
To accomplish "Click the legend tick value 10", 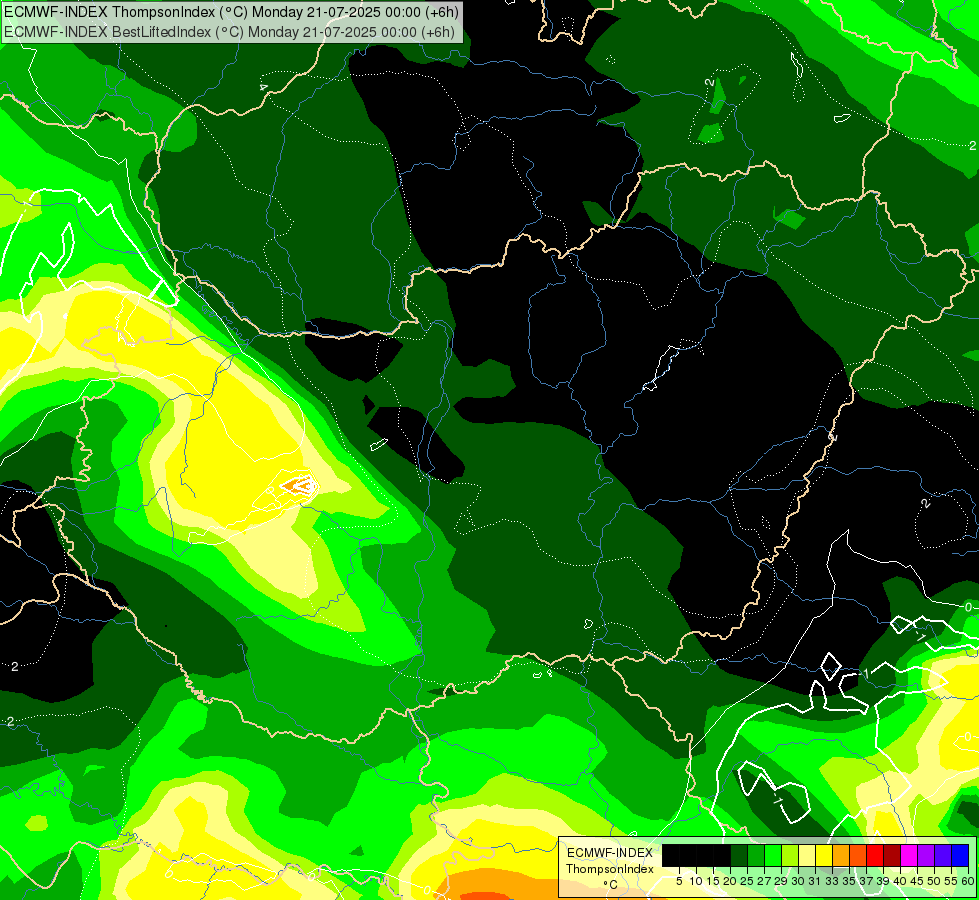I will click(696, 881).
